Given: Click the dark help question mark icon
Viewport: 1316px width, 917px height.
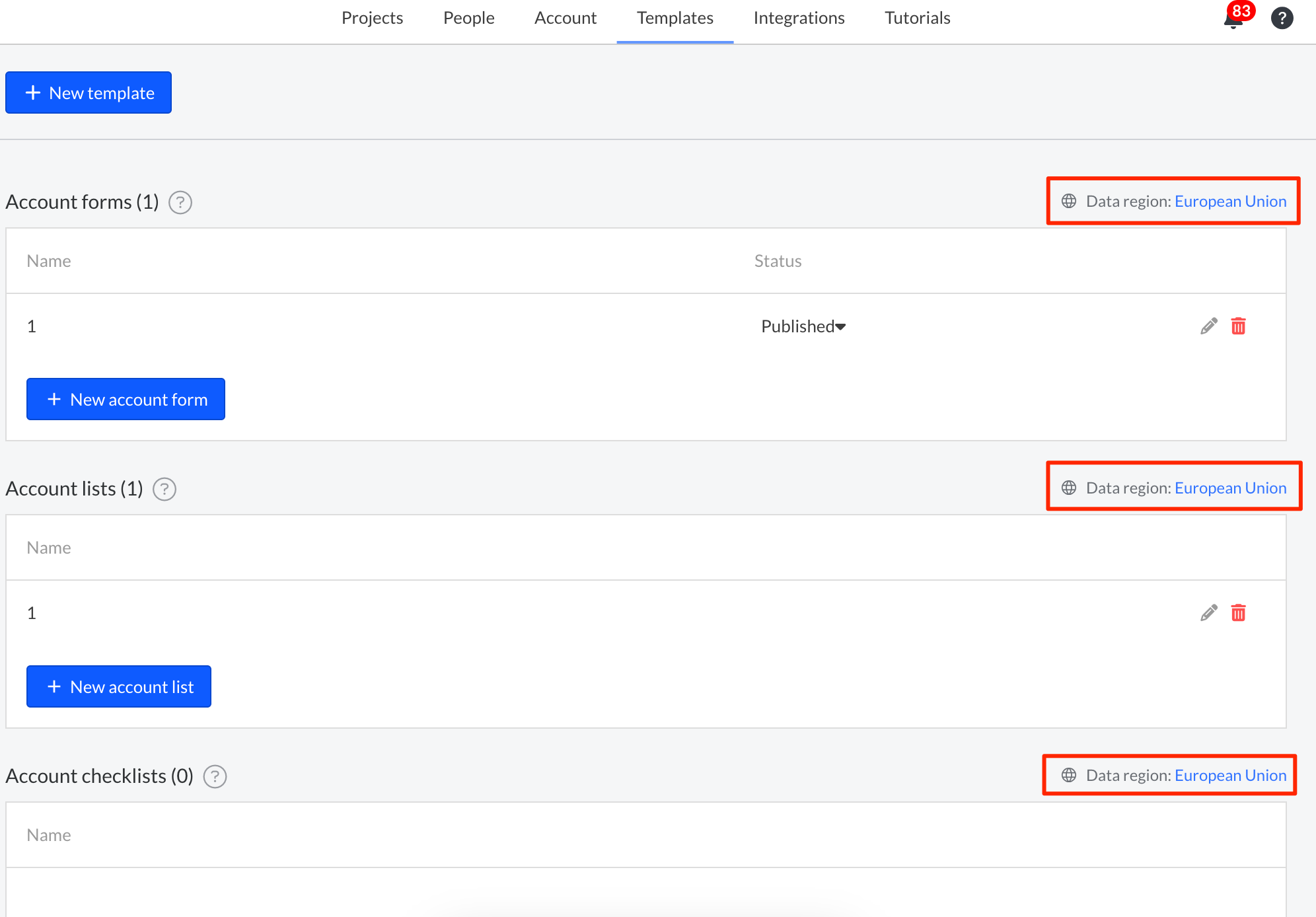Looking at the screenshot, I should pyautogui.click(x=1282, y=18).
